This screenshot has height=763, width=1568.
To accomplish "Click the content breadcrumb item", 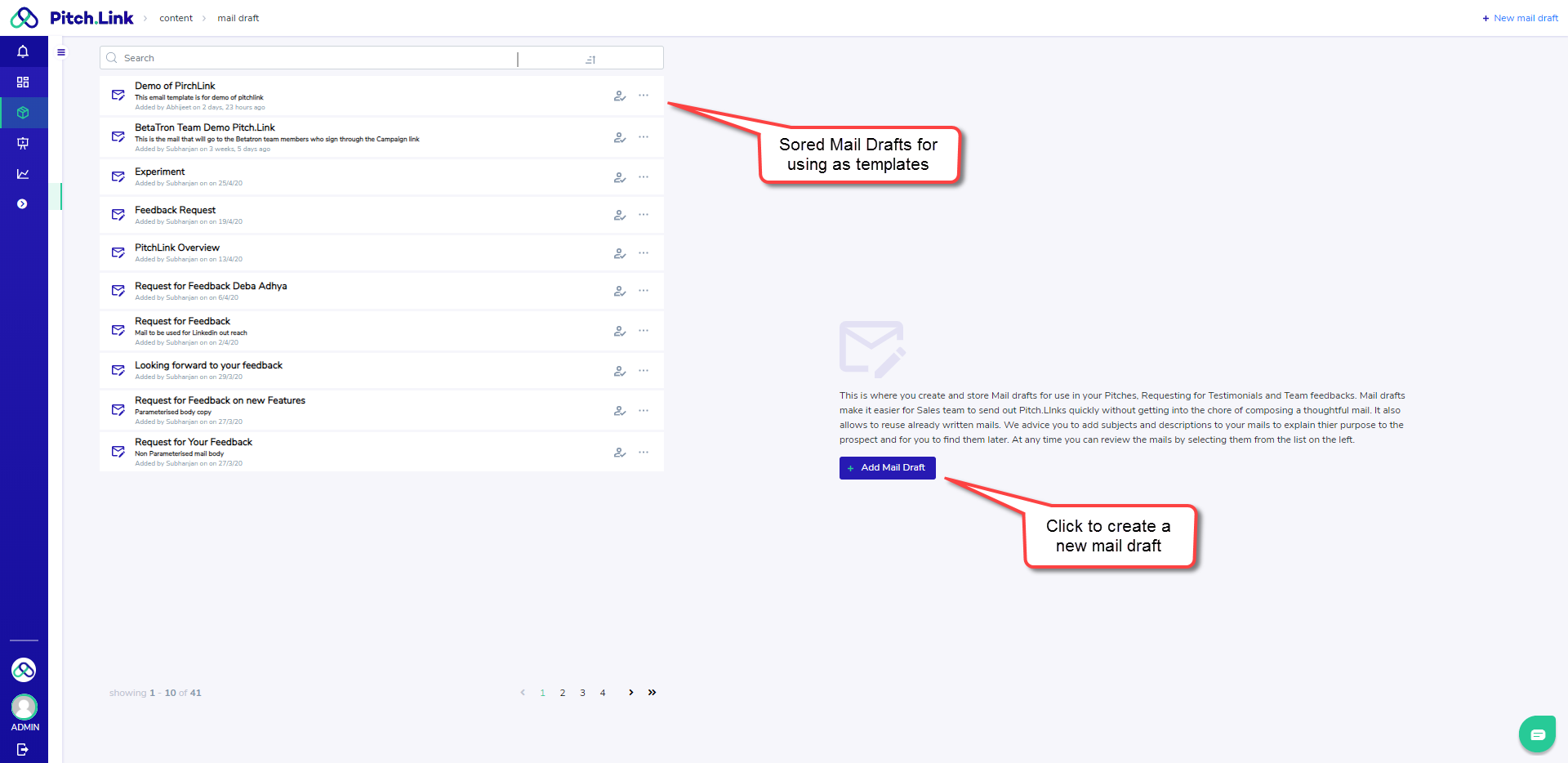I will (176, 18).
